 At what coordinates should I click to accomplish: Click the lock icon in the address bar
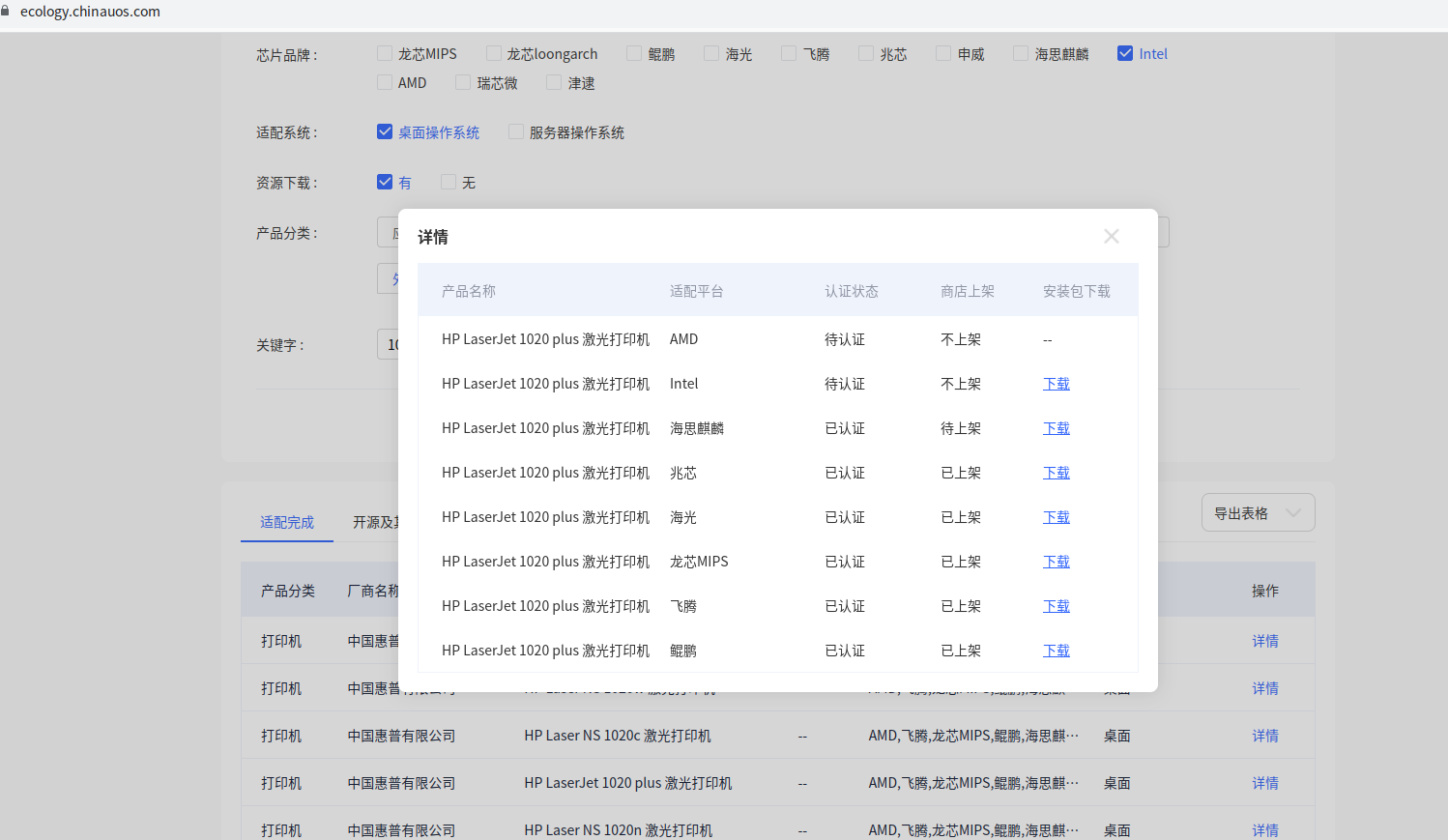5,12
